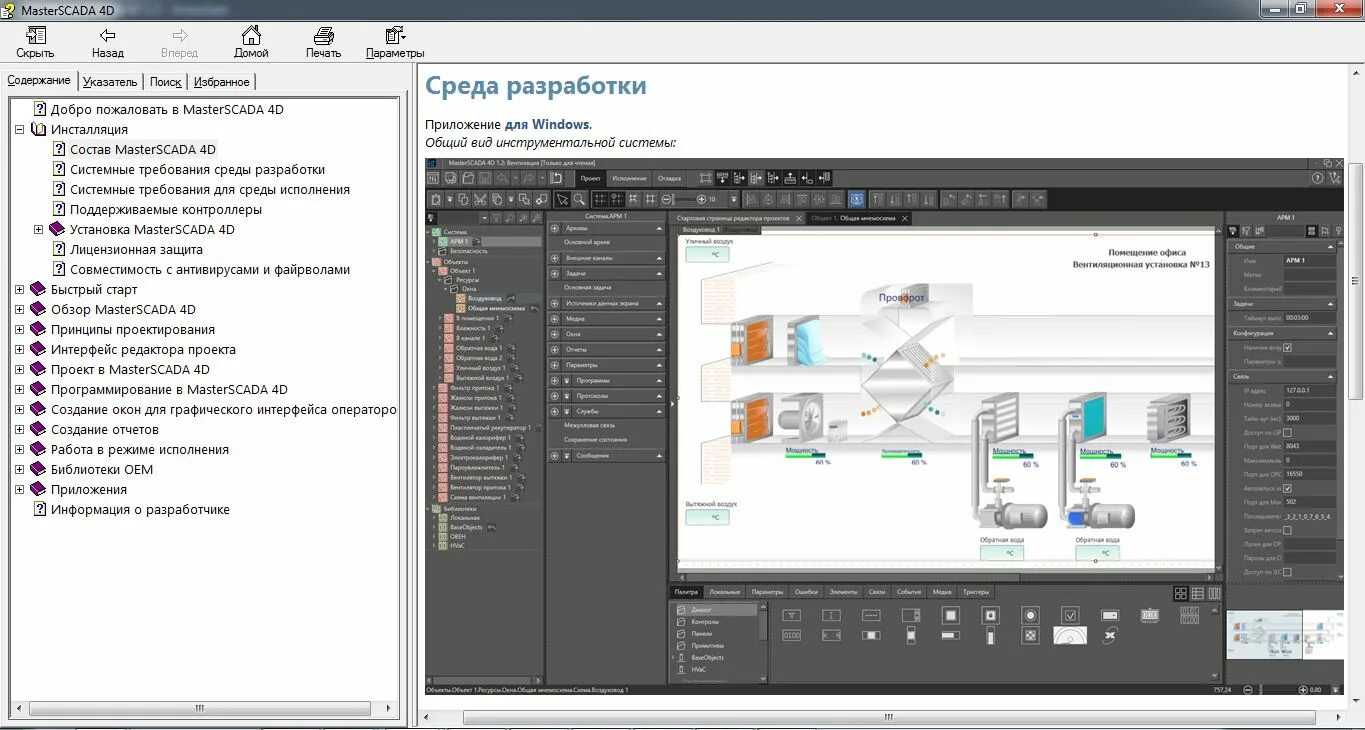
Task: Open 'Поддерживаемые контроллеры' topic
Action: pyautogui.click(x=166, y=209)
